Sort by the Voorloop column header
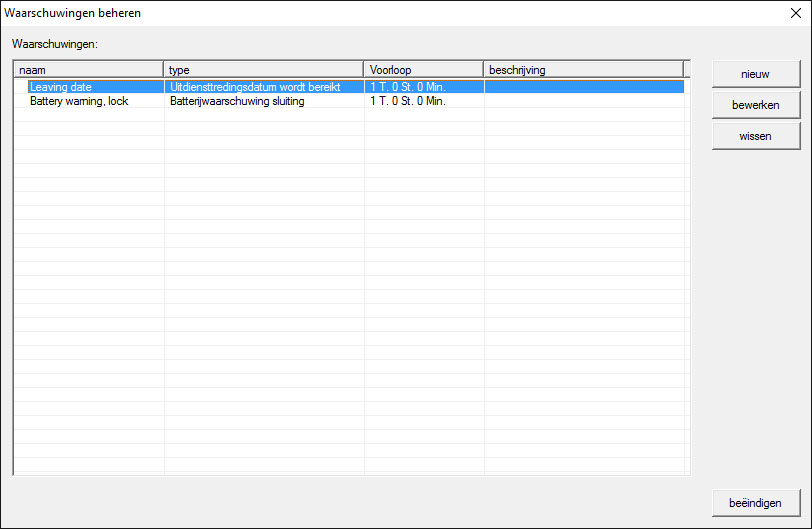 point(423,69)
